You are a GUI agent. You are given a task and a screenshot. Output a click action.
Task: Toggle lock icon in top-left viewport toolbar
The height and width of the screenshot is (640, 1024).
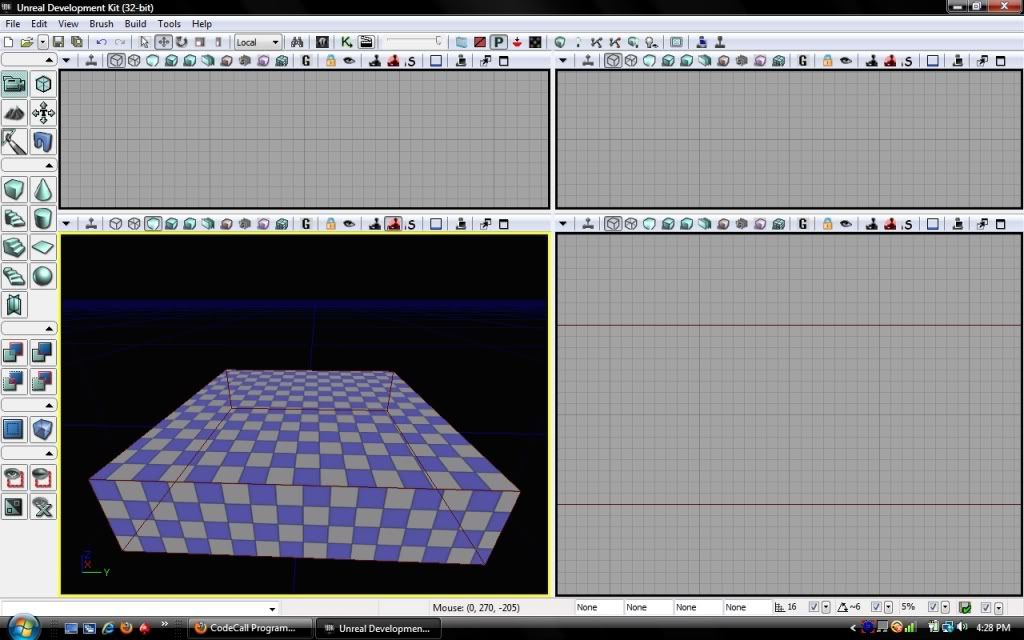[330, 61]
